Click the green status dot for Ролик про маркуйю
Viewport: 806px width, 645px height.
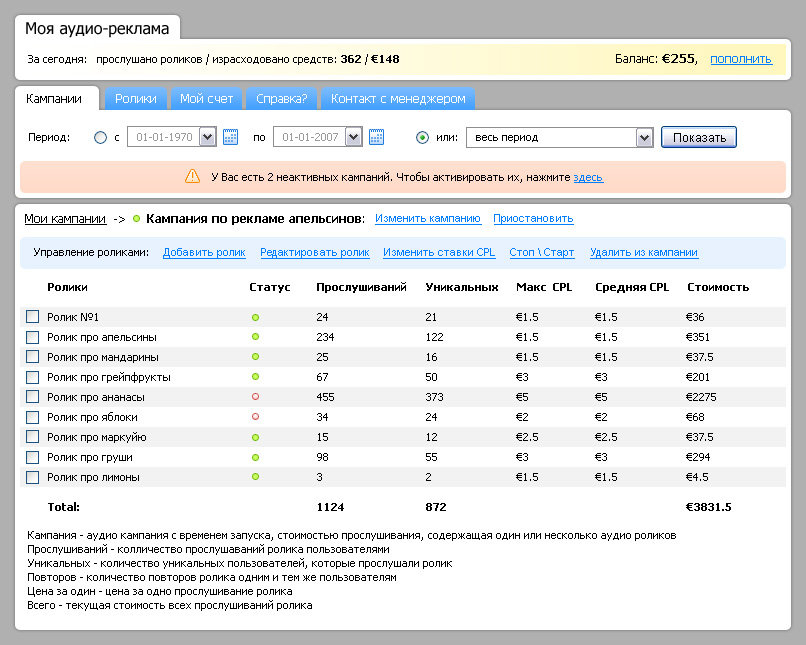point(255,437)
